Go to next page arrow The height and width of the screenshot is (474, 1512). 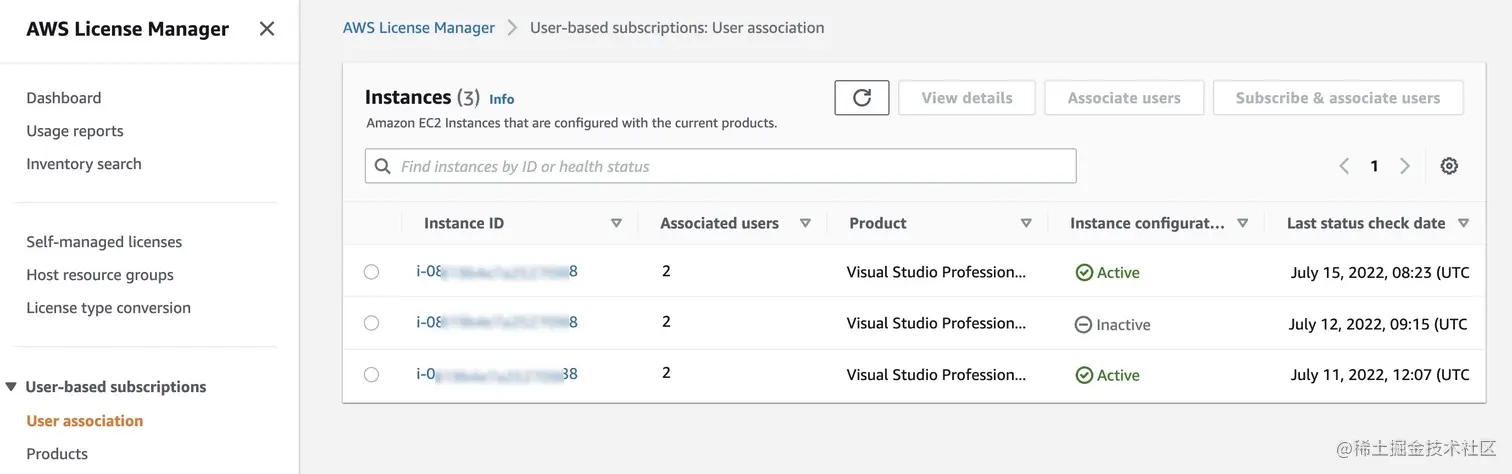click(x=1405, y=166)
